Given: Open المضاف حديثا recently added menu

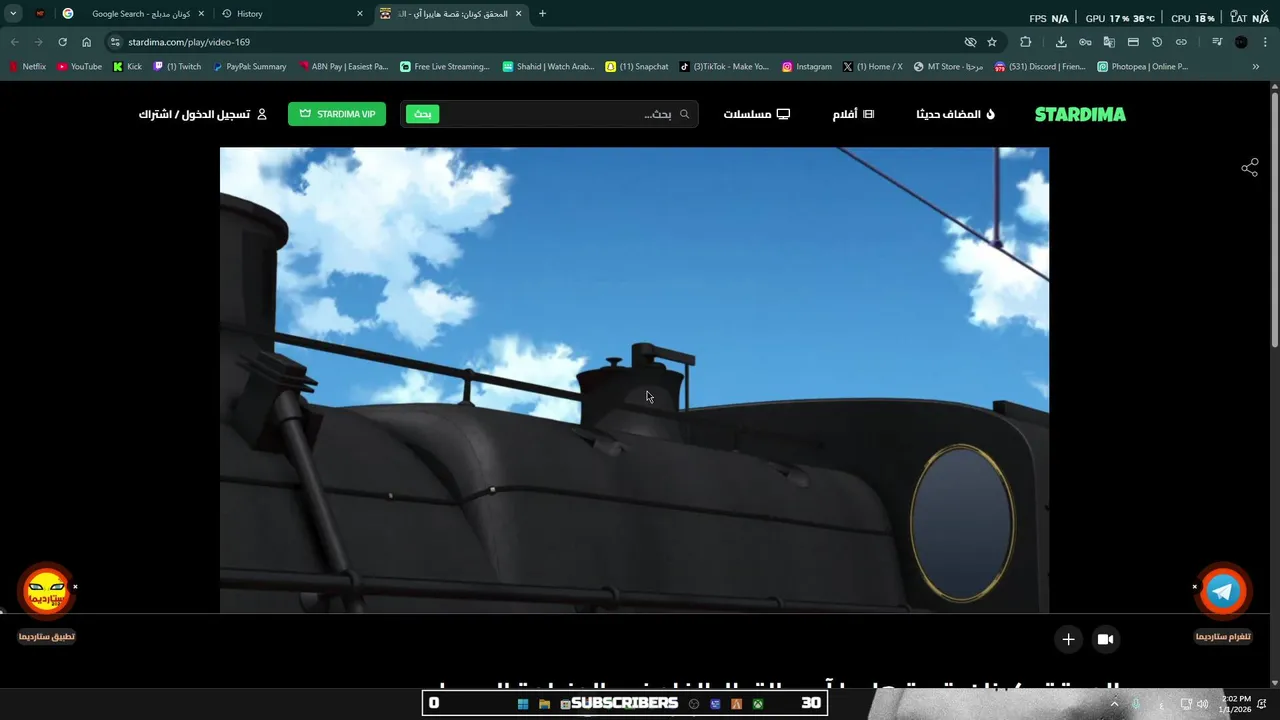Looking at the screenshot, I should tap(955, 114).
